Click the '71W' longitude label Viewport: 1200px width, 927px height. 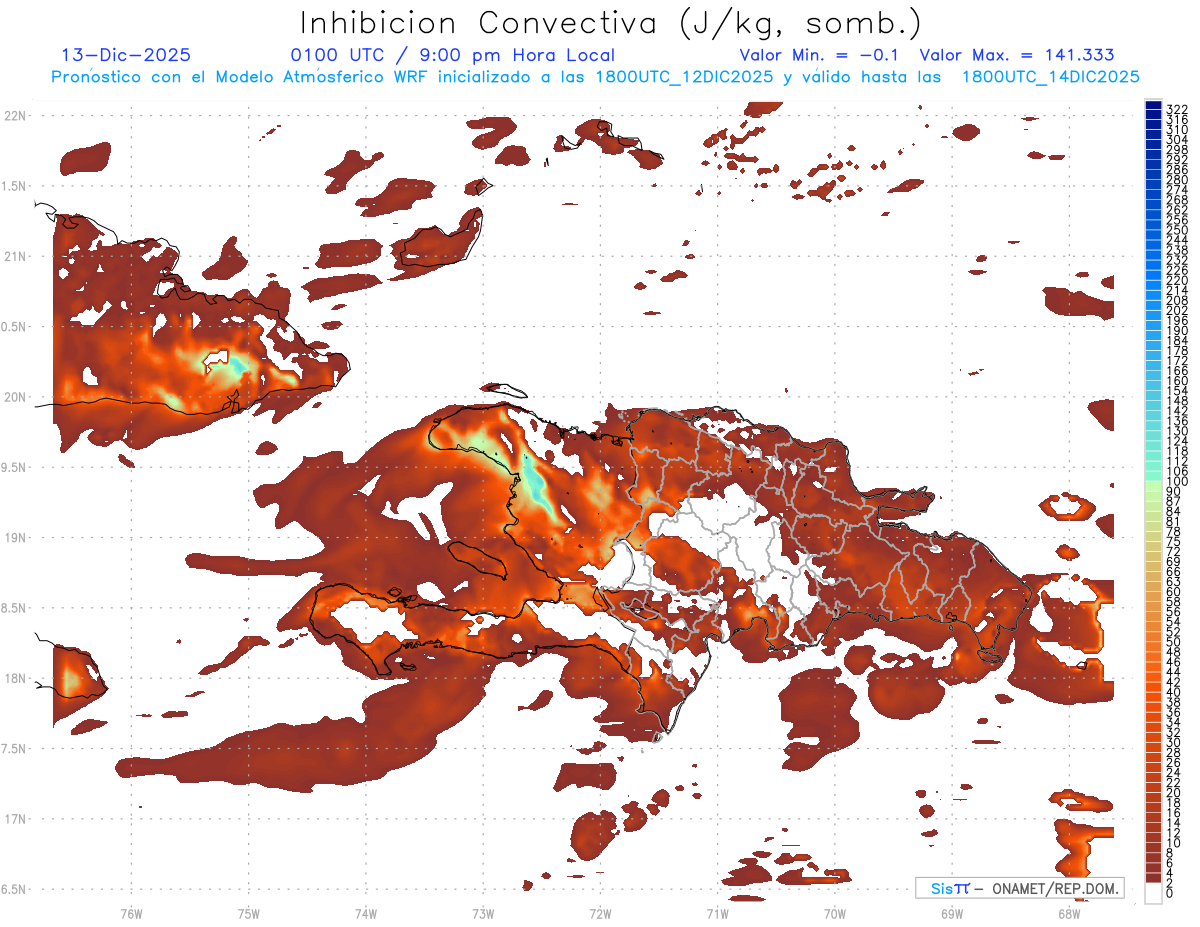point(717,913)
